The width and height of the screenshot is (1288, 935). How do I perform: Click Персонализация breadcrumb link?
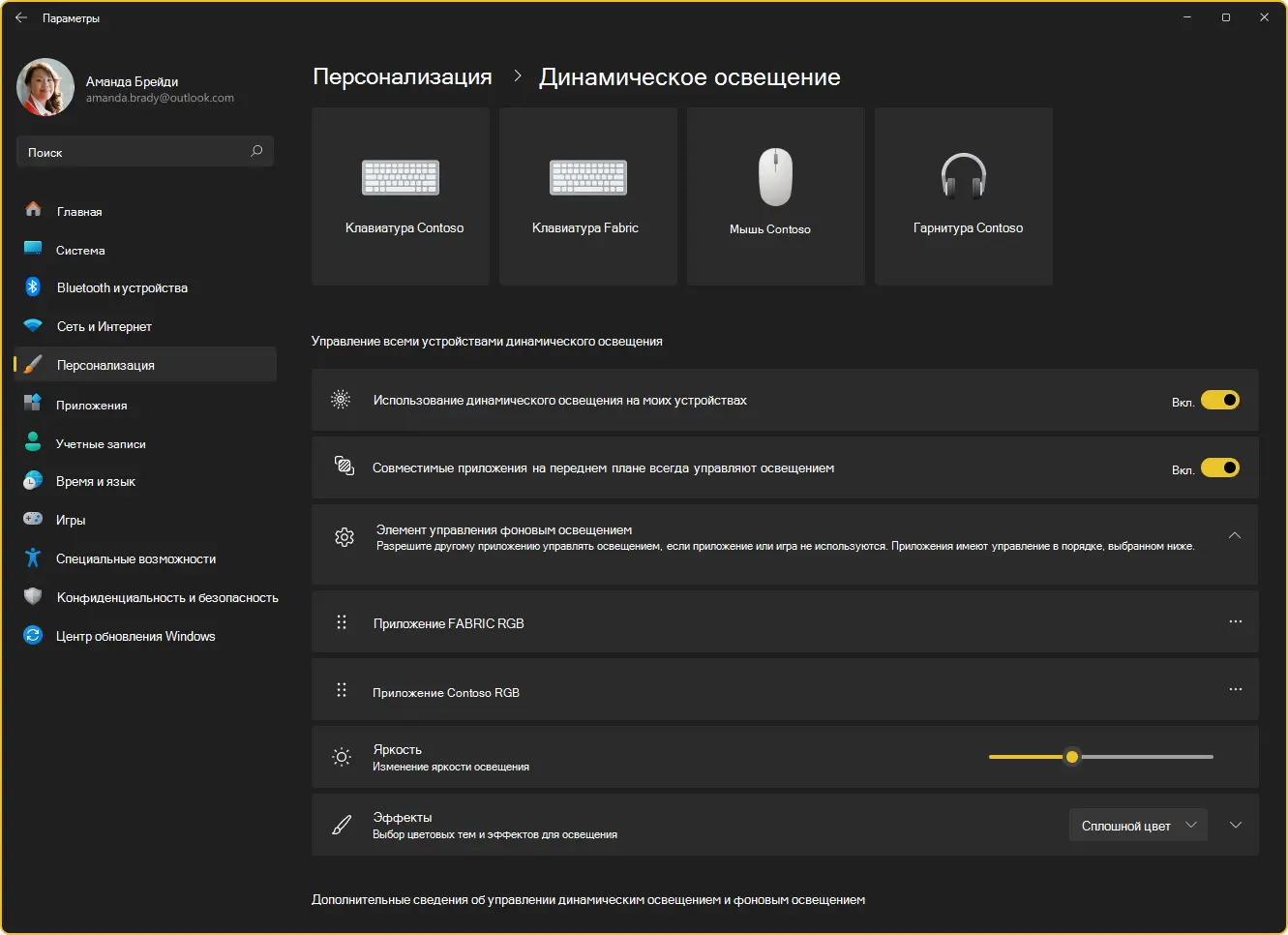[403, 77]
